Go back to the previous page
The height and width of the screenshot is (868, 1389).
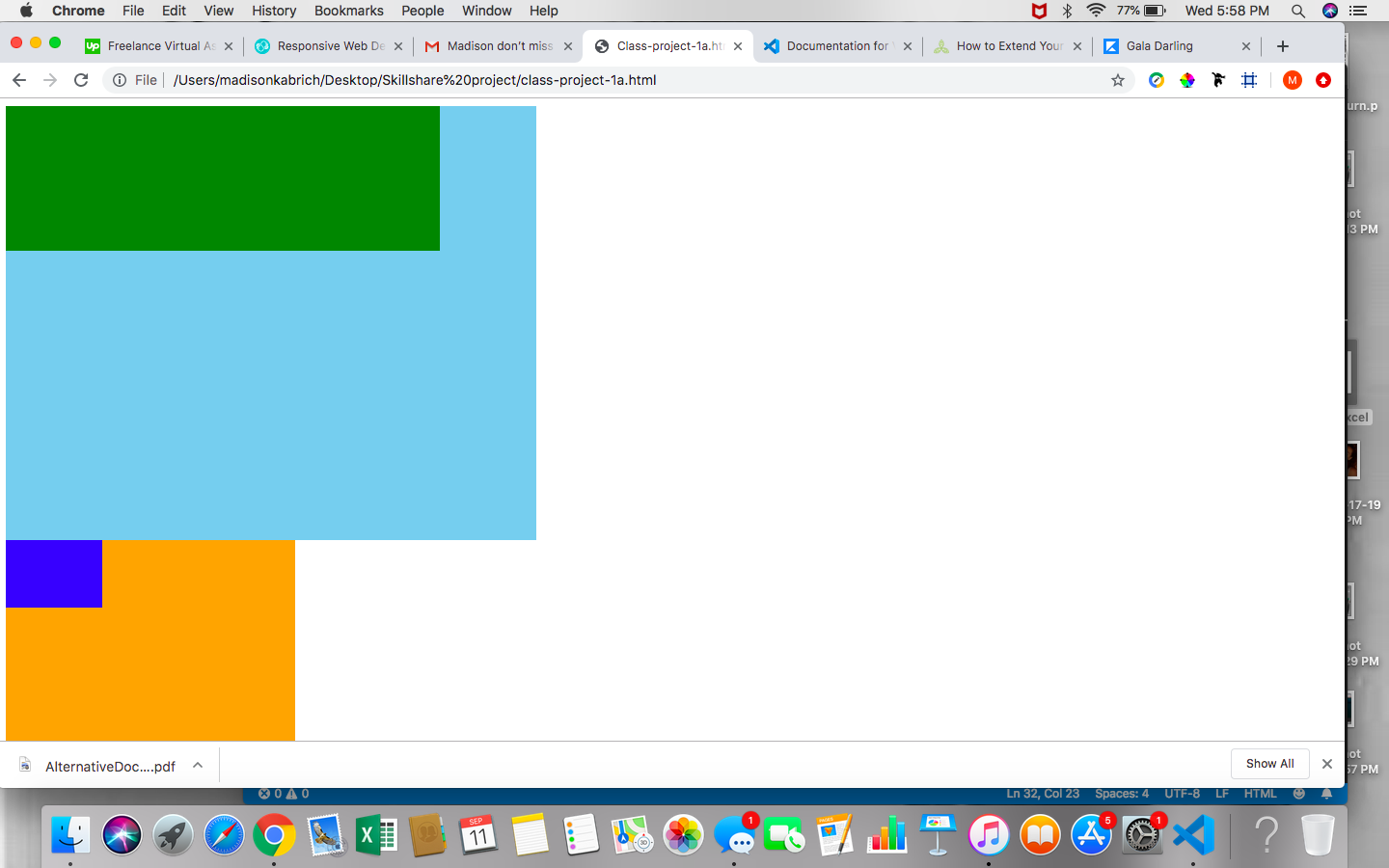click(x=19, y=80)
